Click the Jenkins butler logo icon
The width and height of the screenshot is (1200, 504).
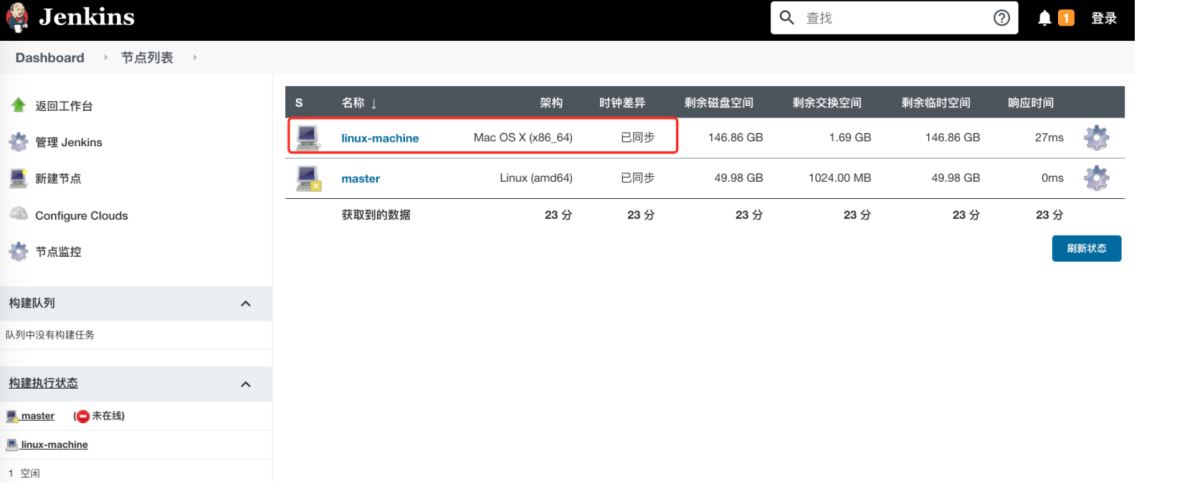17,18
